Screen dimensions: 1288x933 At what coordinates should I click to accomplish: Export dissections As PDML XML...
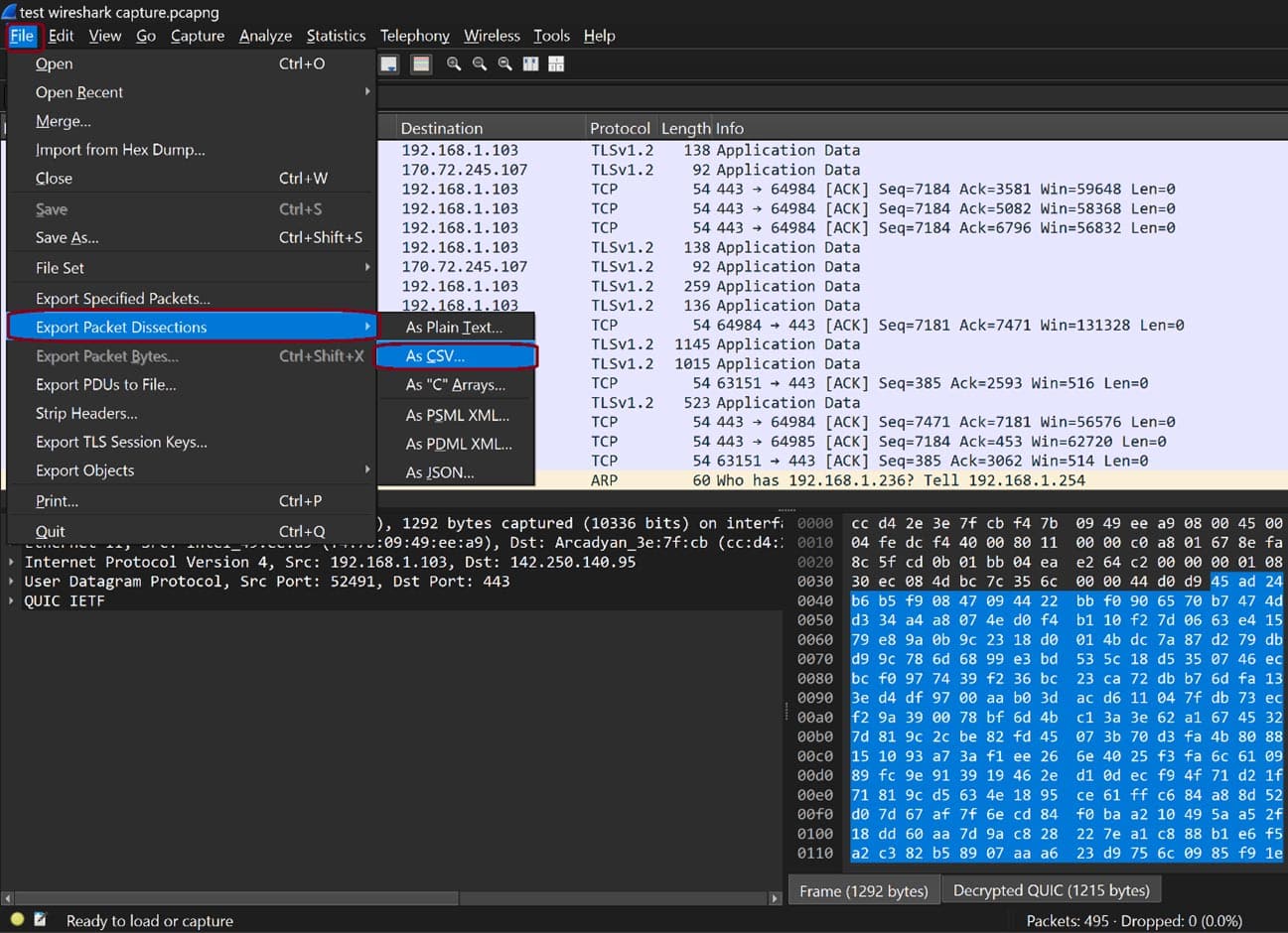456,444
